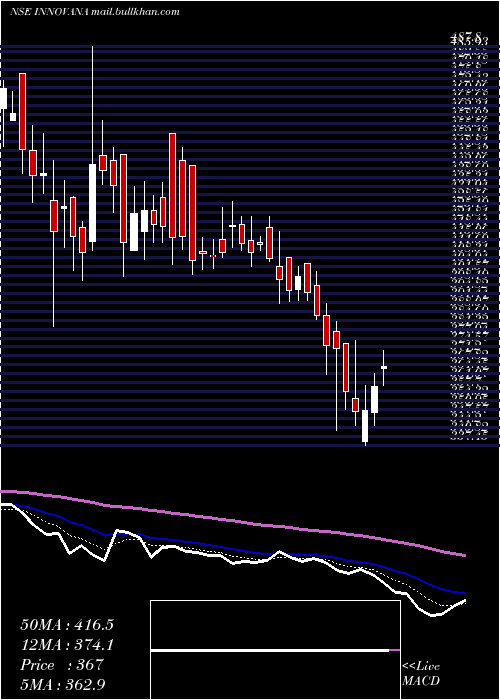Select the 12MA : 374.1 value
Viewport: 500px width, 700px height.
pos(67,645)
